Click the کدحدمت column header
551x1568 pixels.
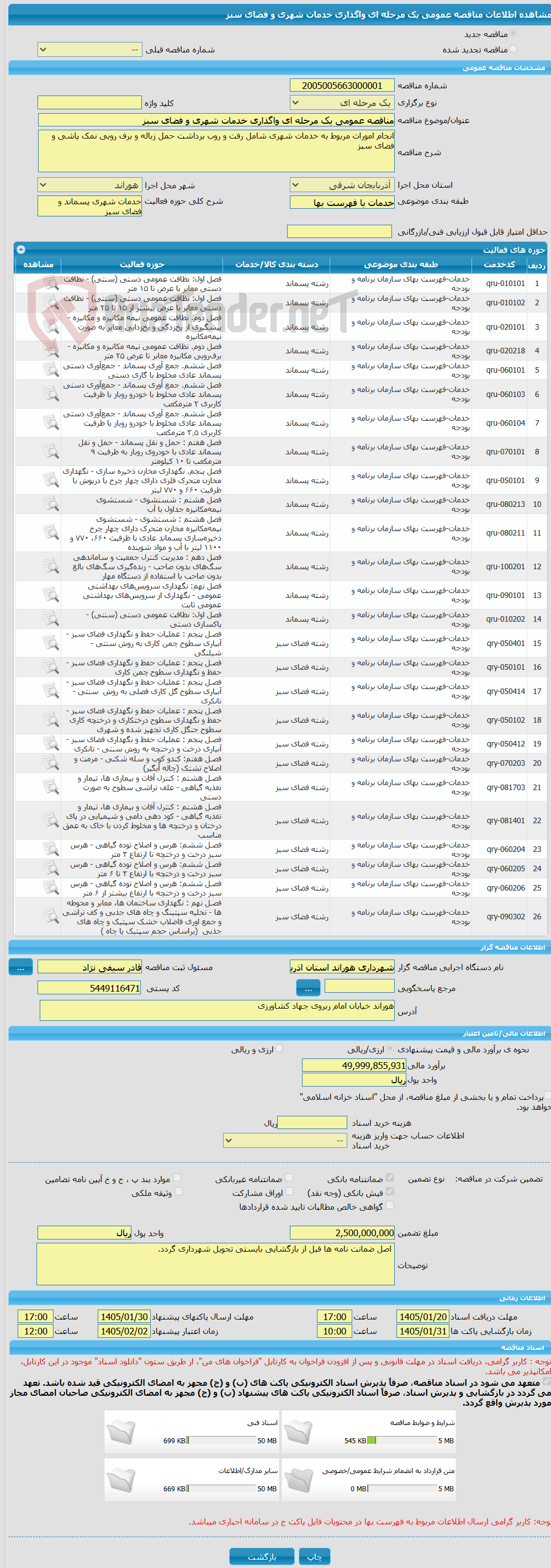point(499,264)
